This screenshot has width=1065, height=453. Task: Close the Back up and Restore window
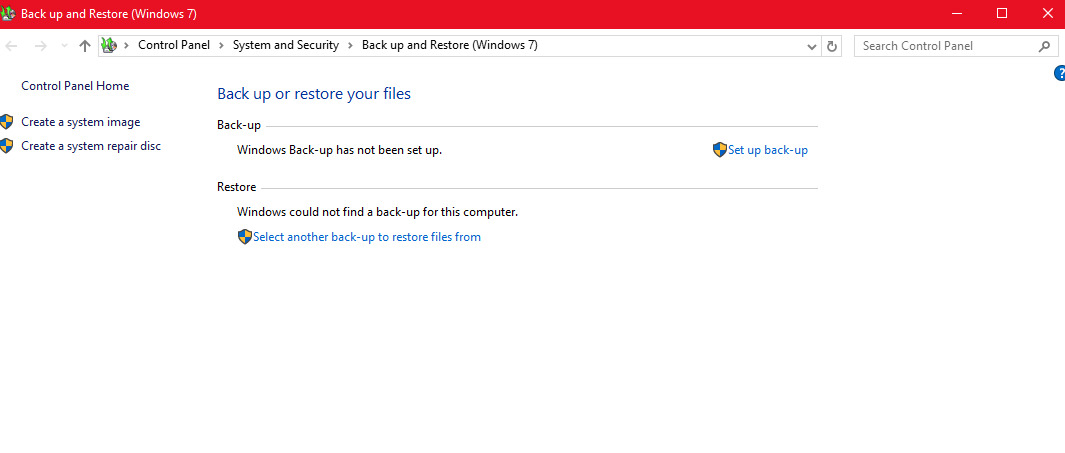(1047, 14)
